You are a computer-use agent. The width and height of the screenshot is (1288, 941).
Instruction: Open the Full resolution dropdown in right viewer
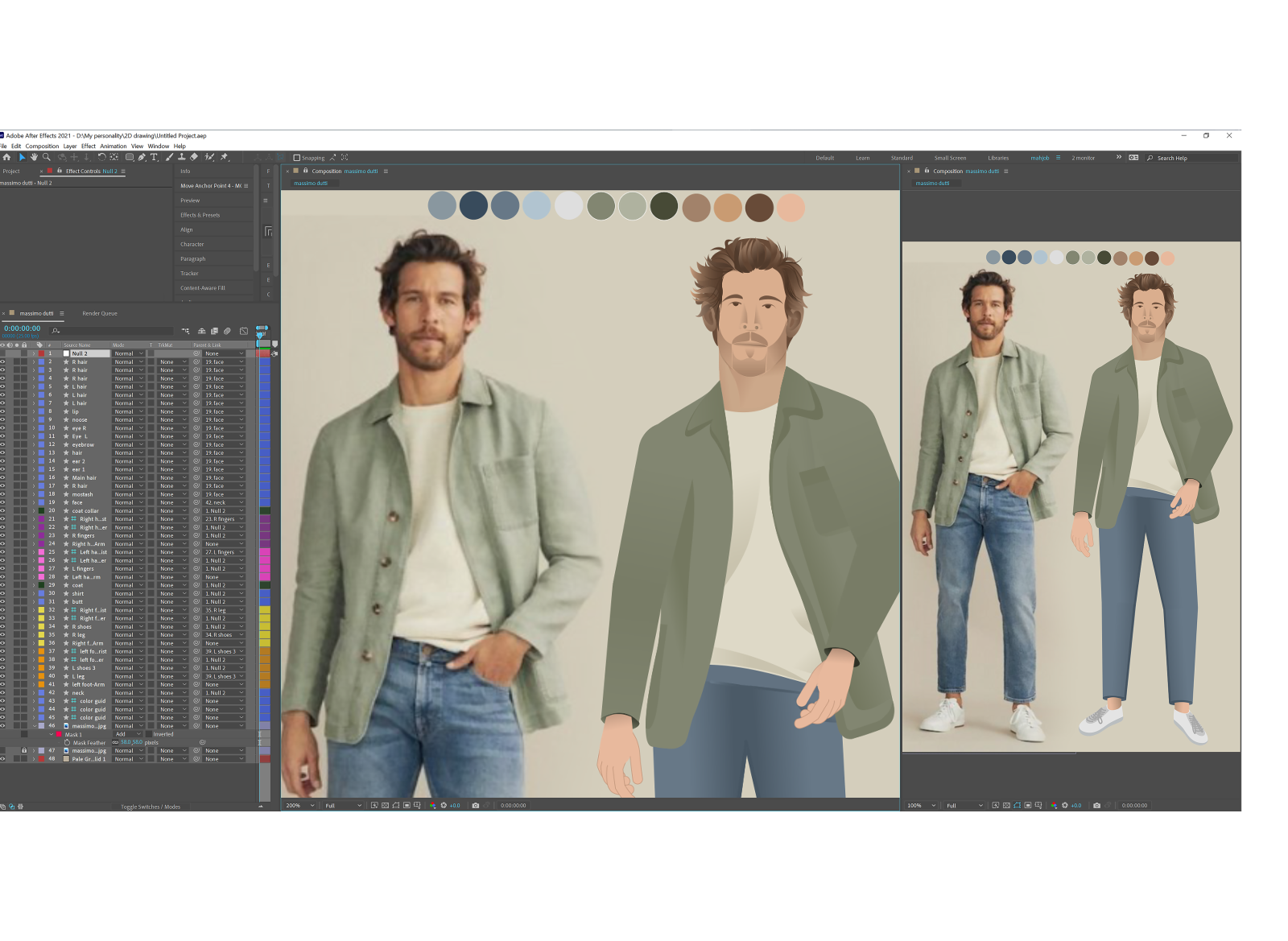[964, 805]
